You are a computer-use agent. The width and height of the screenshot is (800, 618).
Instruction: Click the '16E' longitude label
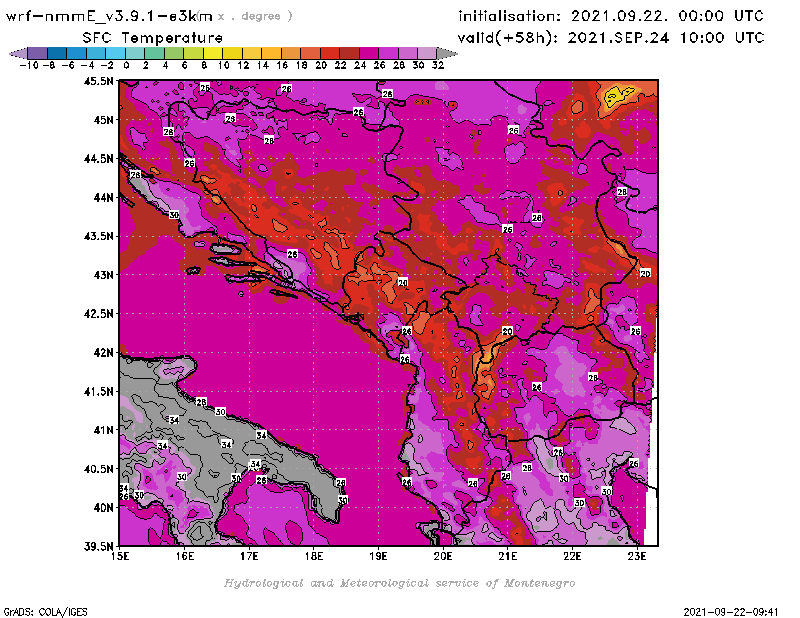point(185,556)
